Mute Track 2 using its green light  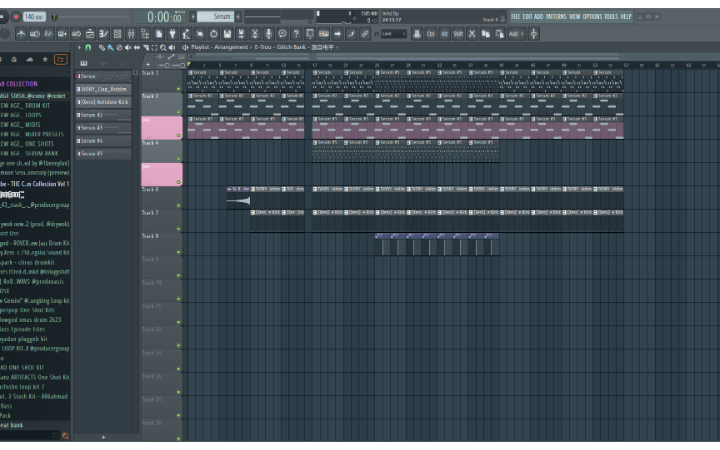click(x=179, y=112)
